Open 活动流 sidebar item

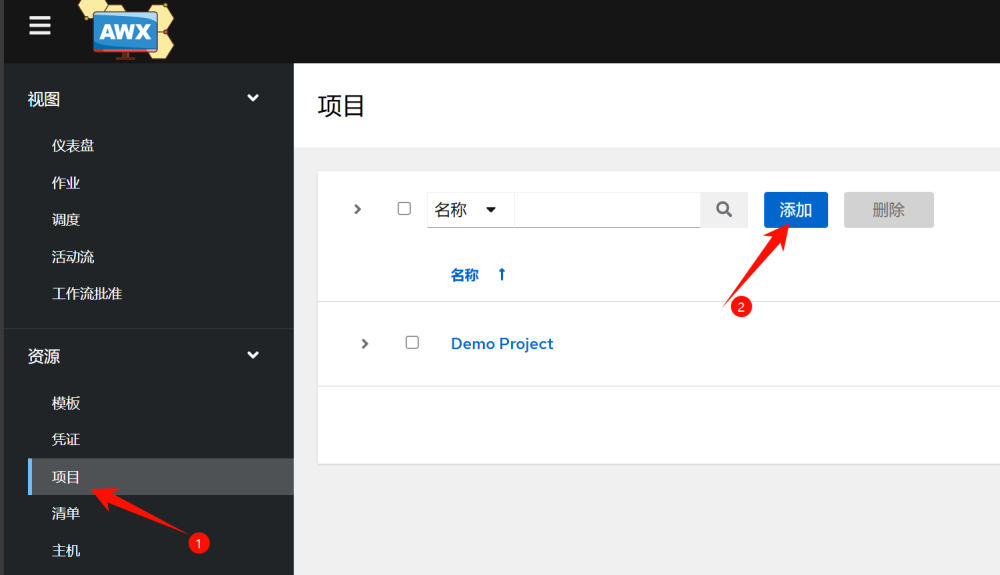73,257
